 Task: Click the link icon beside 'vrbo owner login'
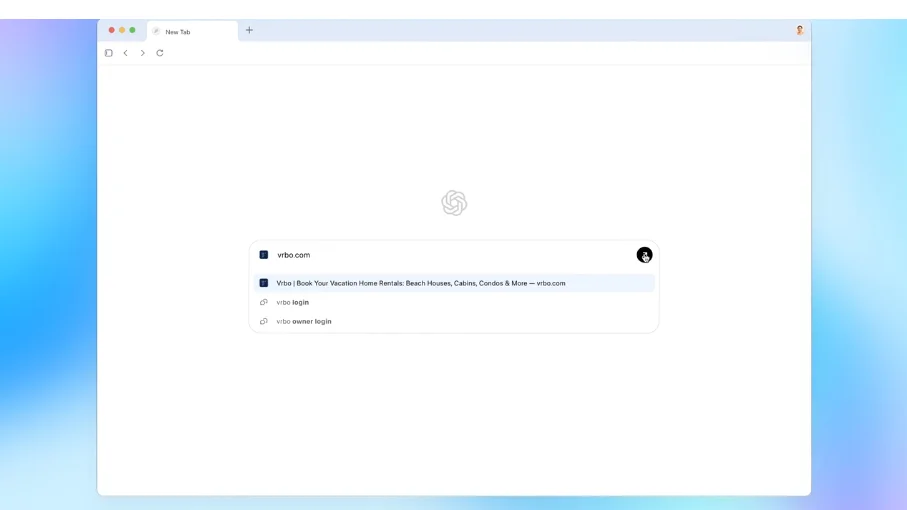[x=264, y=322]
